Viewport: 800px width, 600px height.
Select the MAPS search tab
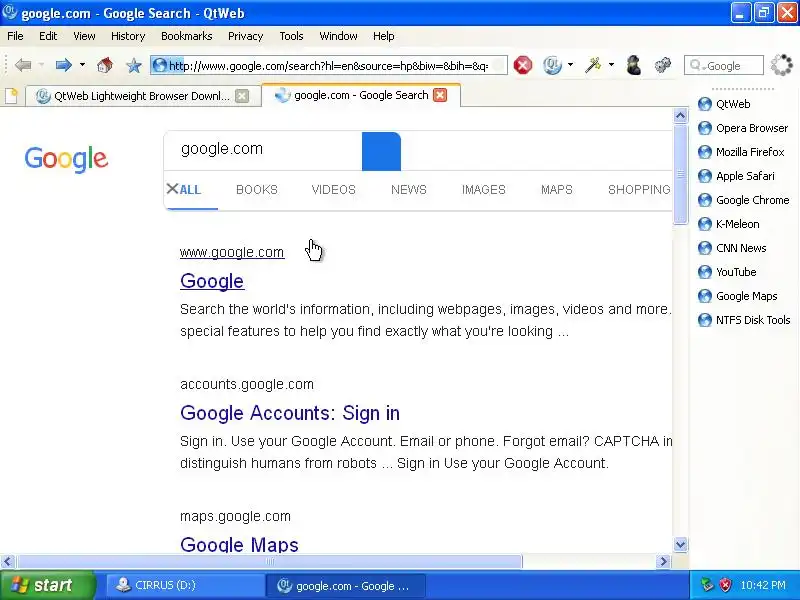pos(557,190)
